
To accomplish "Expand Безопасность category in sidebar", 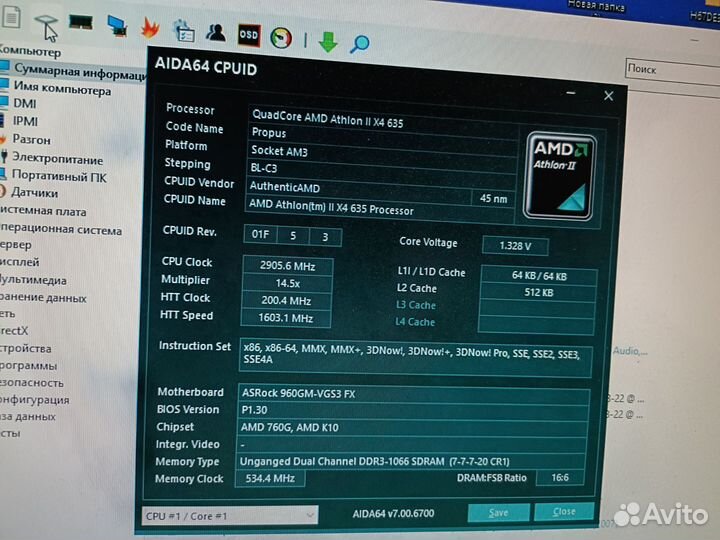I will pos(32,382).
